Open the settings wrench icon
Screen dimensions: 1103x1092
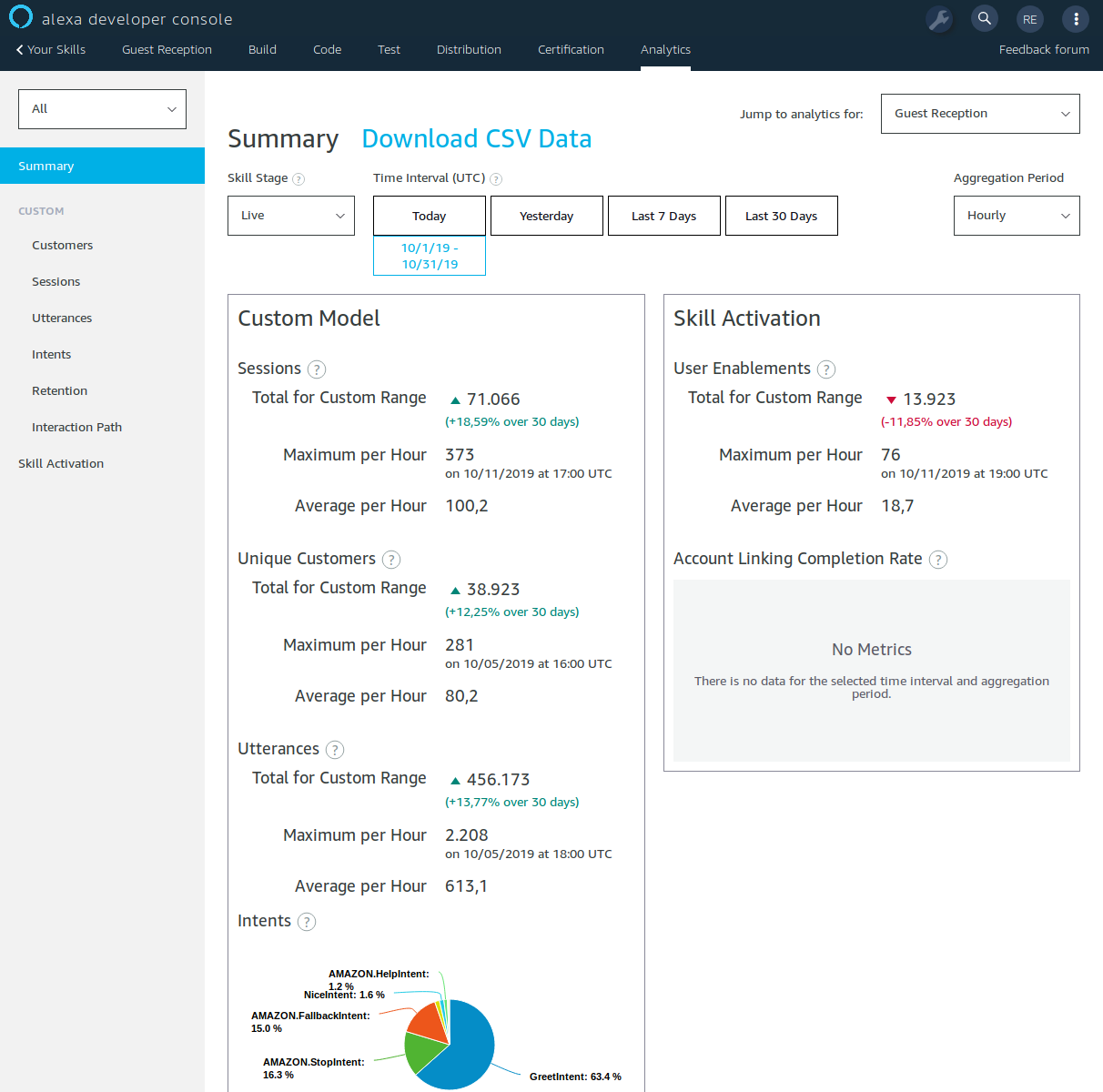[x=939, y=18]
